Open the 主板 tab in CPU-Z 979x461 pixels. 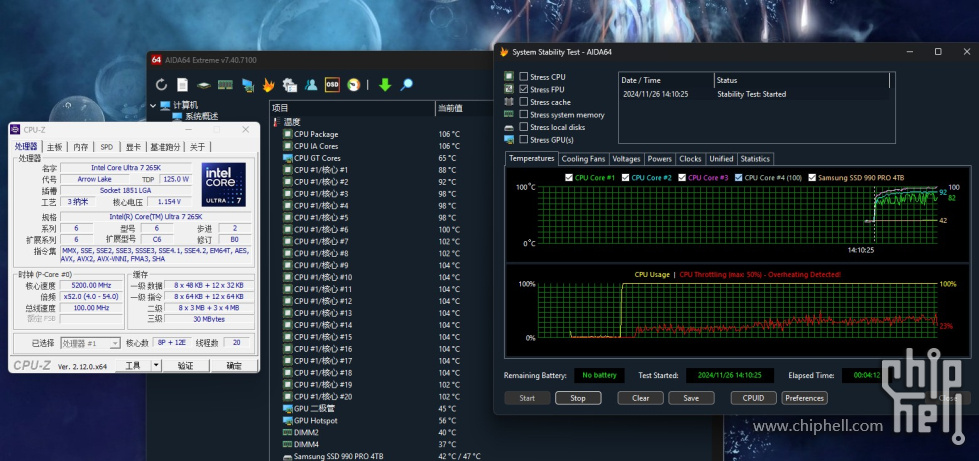click(55, 147)
